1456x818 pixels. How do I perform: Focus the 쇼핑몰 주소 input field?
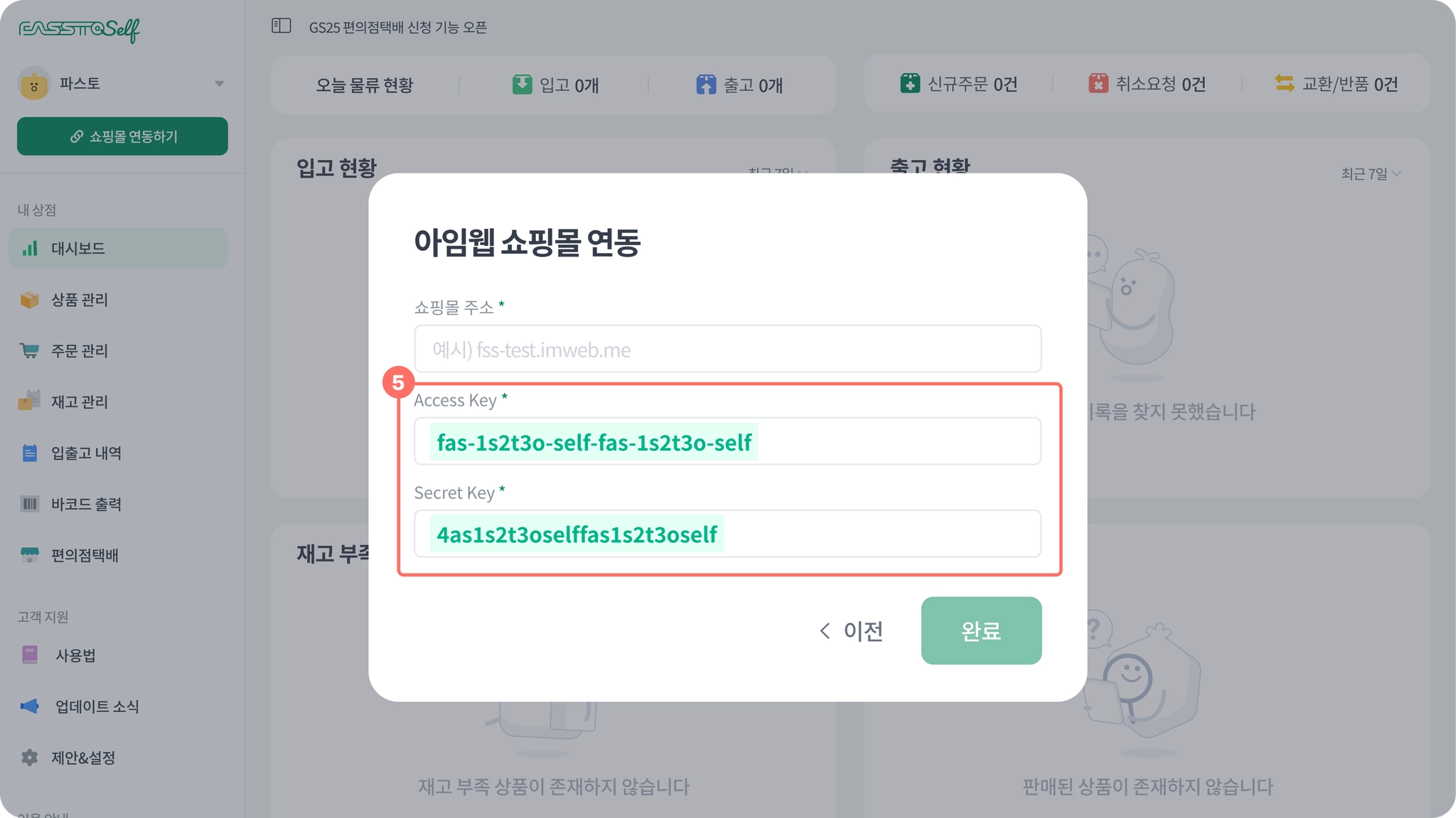click(727, 349)
